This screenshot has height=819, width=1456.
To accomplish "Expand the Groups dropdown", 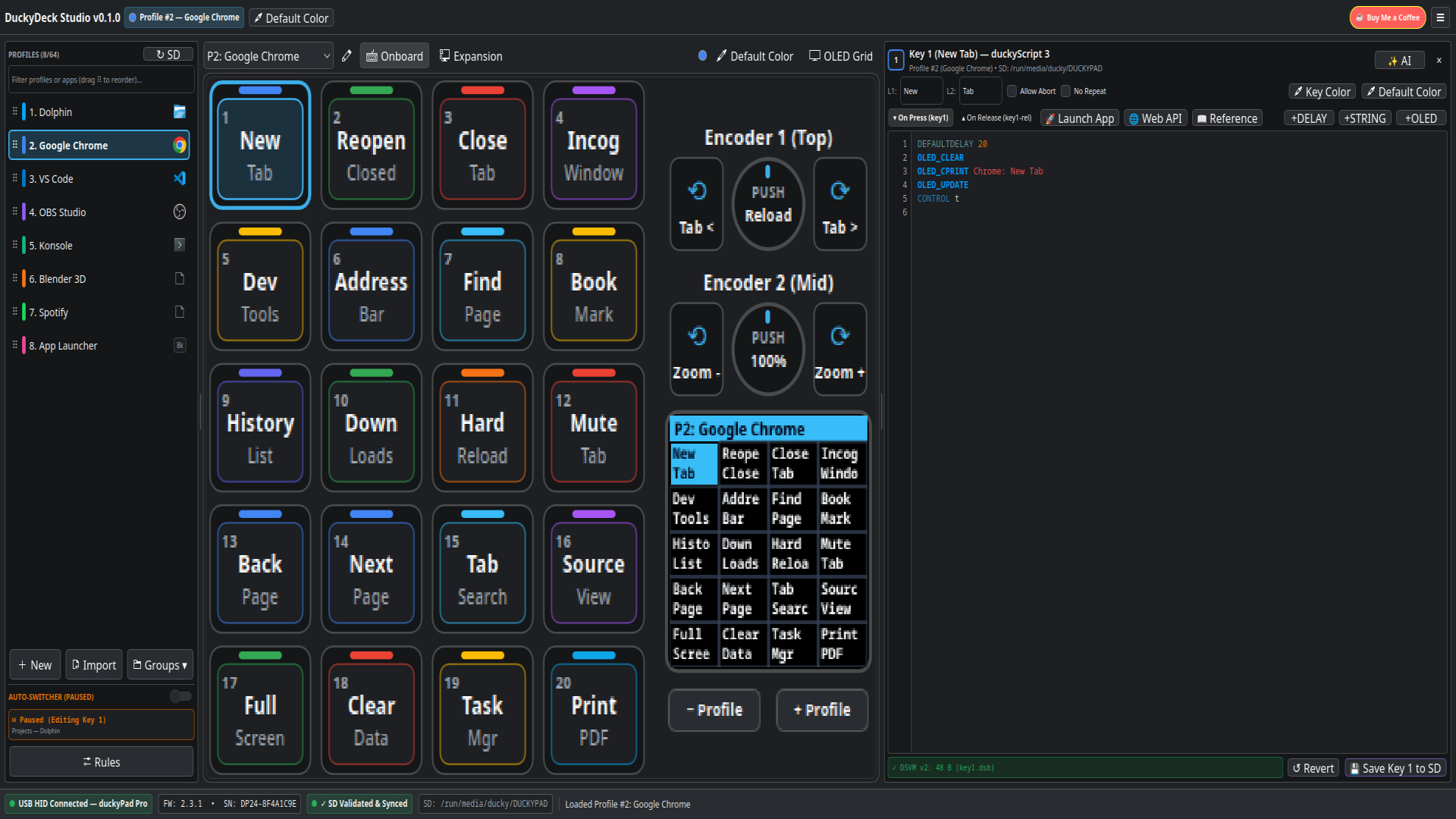I will tap(160, 665).
